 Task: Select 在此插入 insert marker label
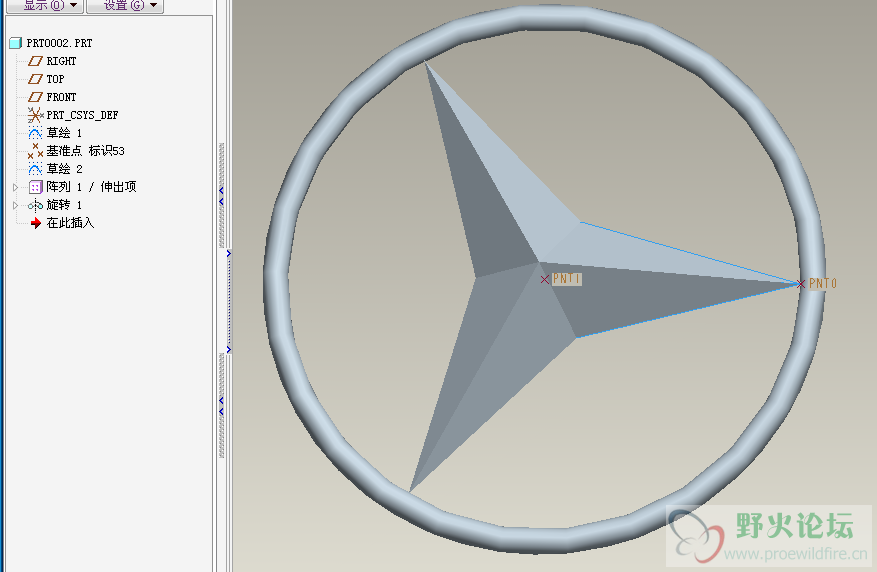coord(70,223)
